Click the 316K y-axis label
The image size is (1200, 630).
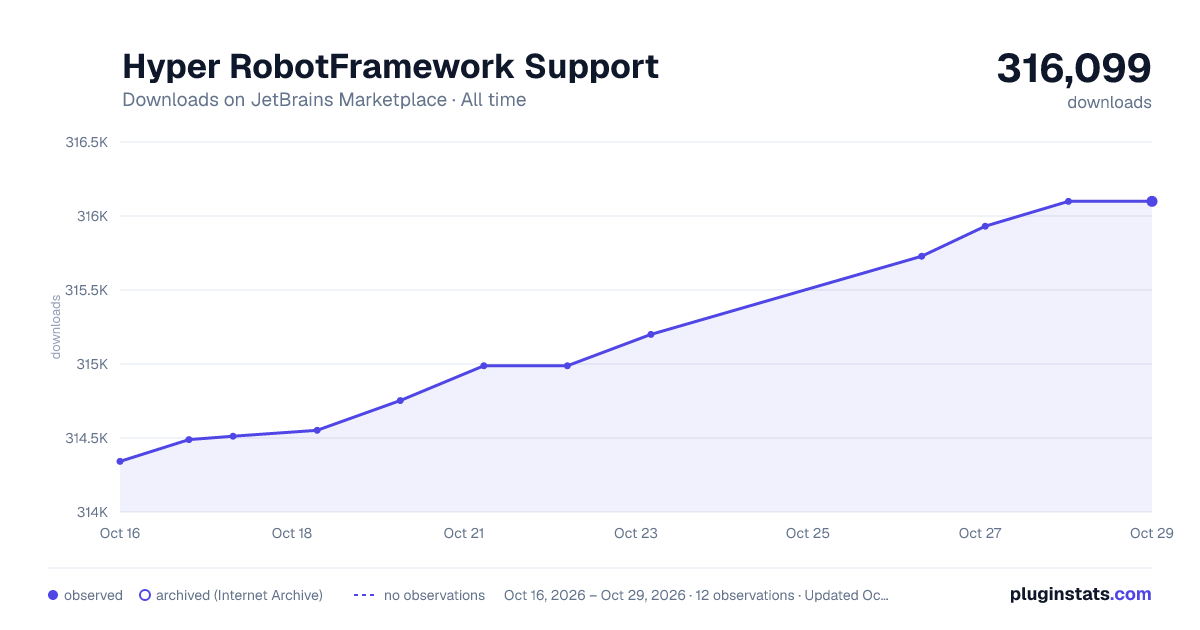(x=91, y=216)
